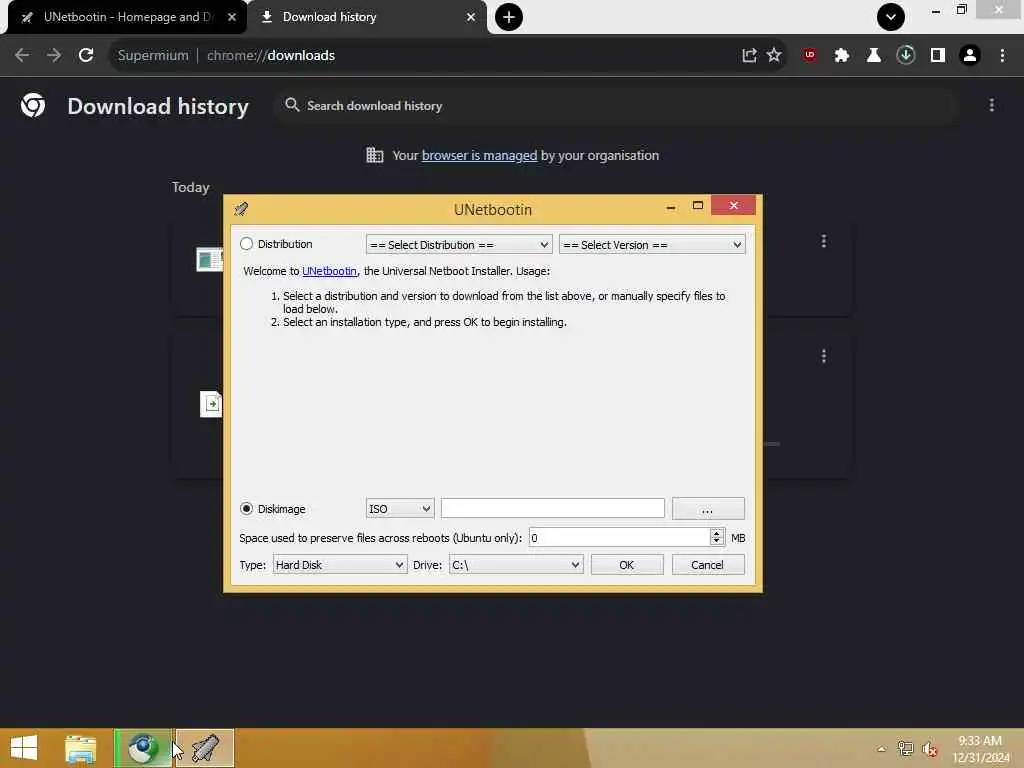The width and height of the screenshot is (1024, 768).
Task: Open the network tray icon
Action: (x=905, y=749)
